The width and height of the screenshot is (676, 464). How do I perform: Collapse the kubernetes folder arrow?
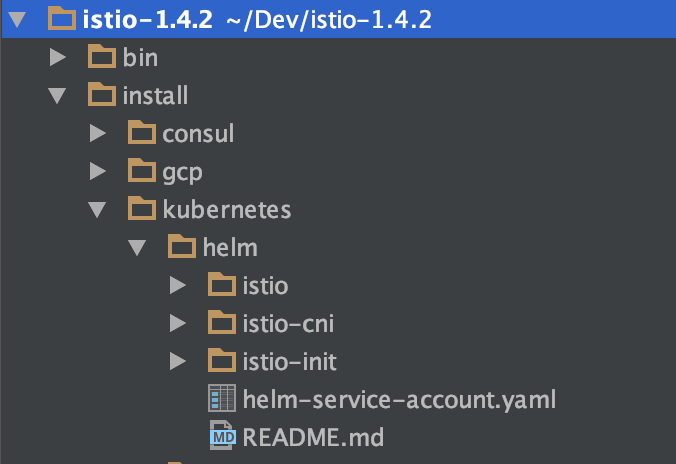[x=97, y=210]
